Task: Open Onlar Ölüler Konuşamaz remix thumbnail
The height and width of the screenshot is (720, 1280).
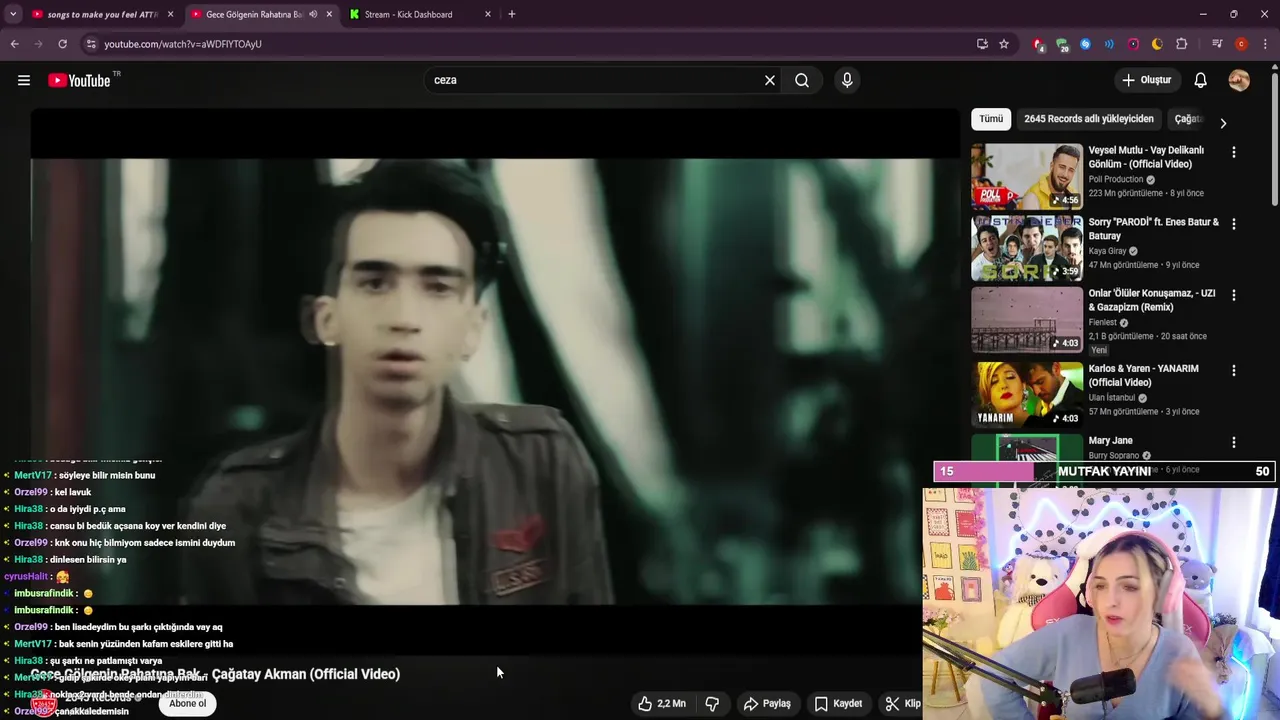Action: [1027, 320]
